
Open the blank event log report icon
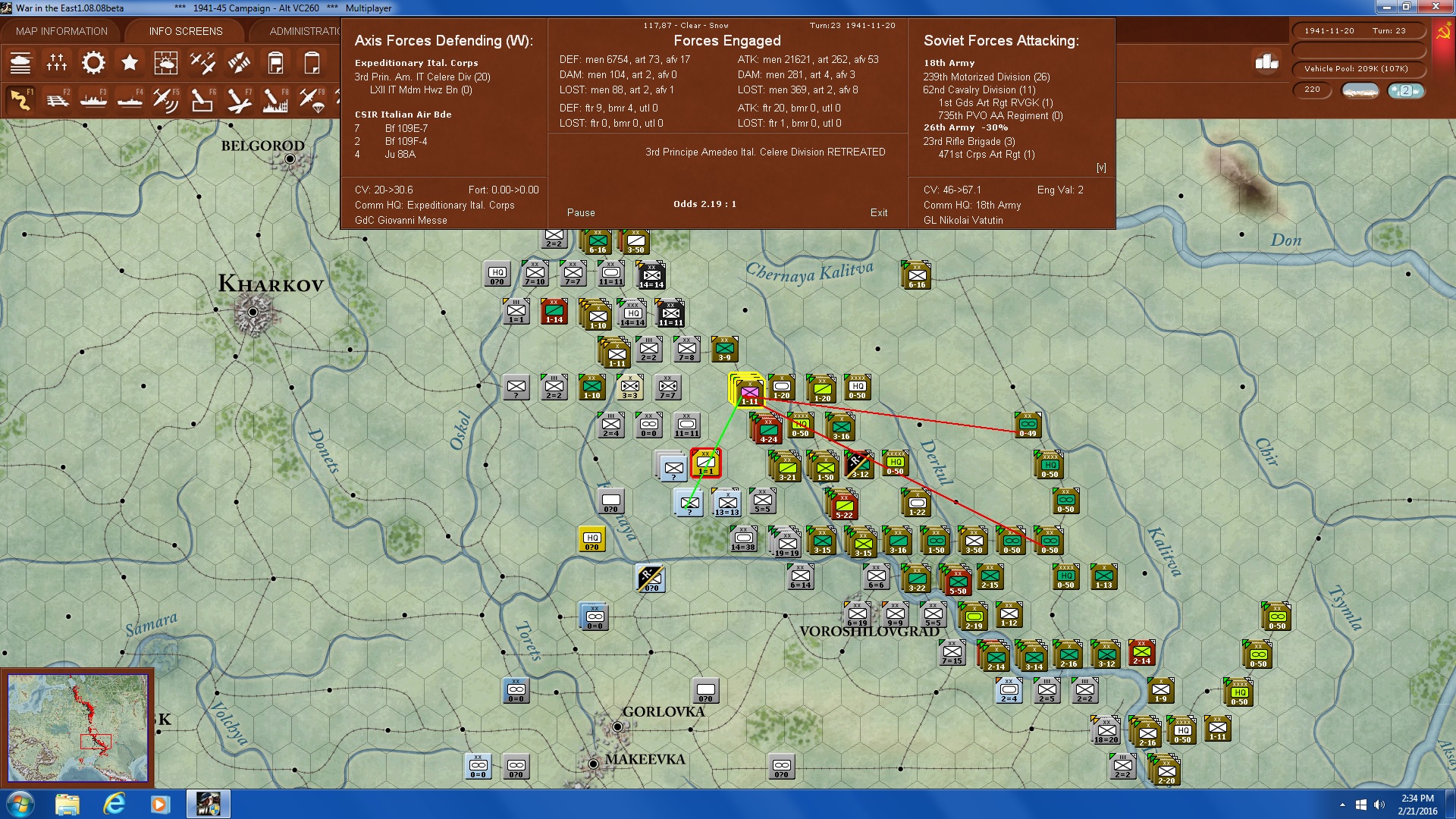312,63
